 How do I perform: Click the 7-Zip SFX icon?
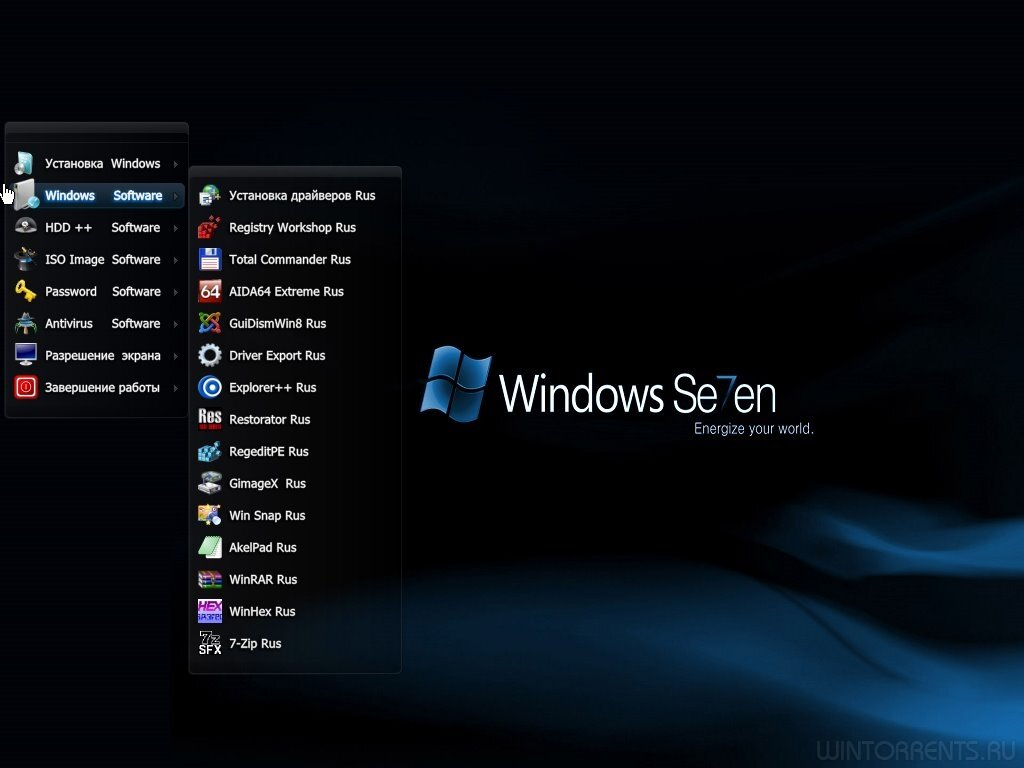click(x=210, y=643)
